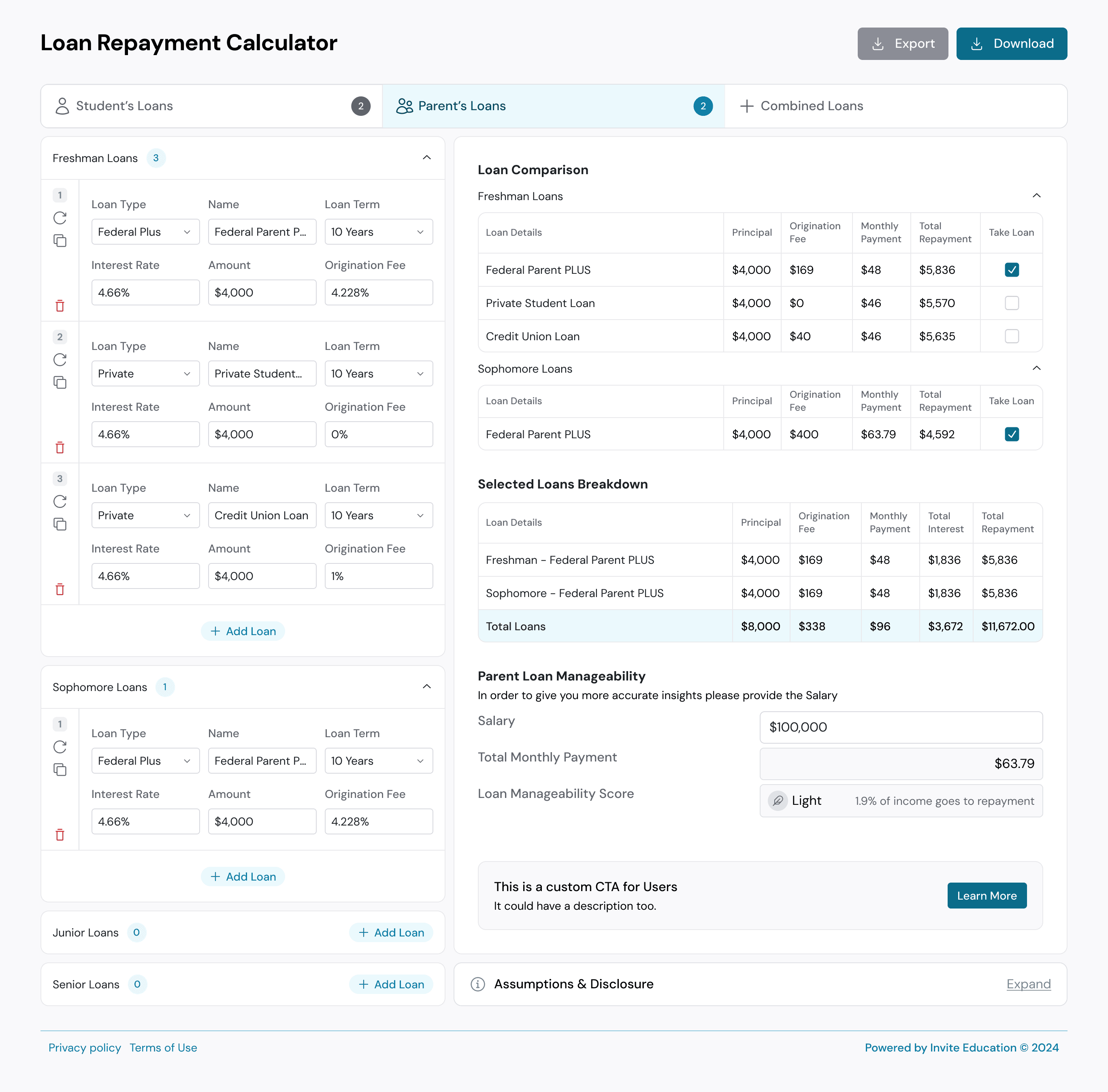Delete the Sophomore Federal Plus loan

pos(60,835)
